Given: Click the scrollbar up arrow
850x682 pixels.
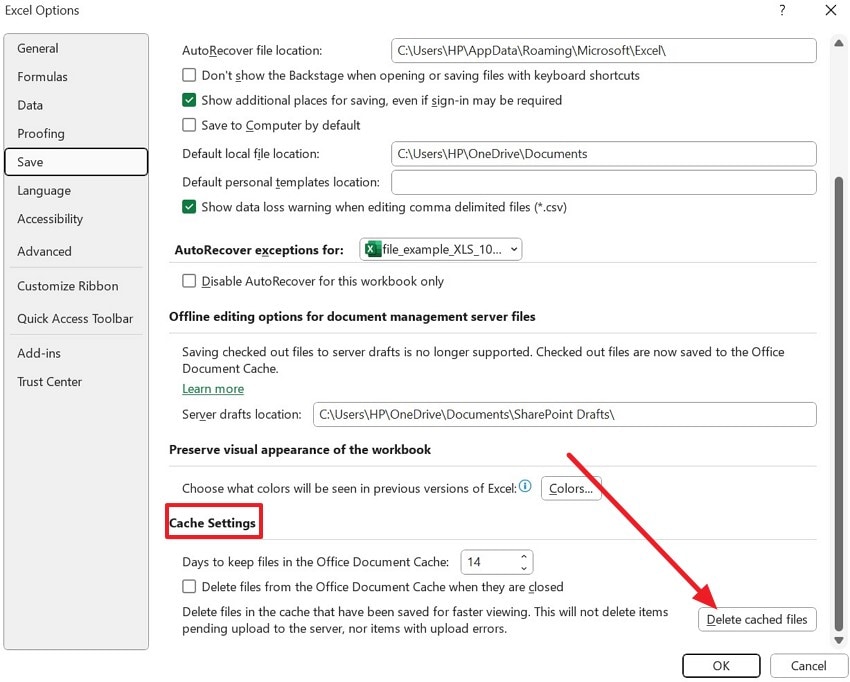Looking at the screenshot, I should click(839, 43).
